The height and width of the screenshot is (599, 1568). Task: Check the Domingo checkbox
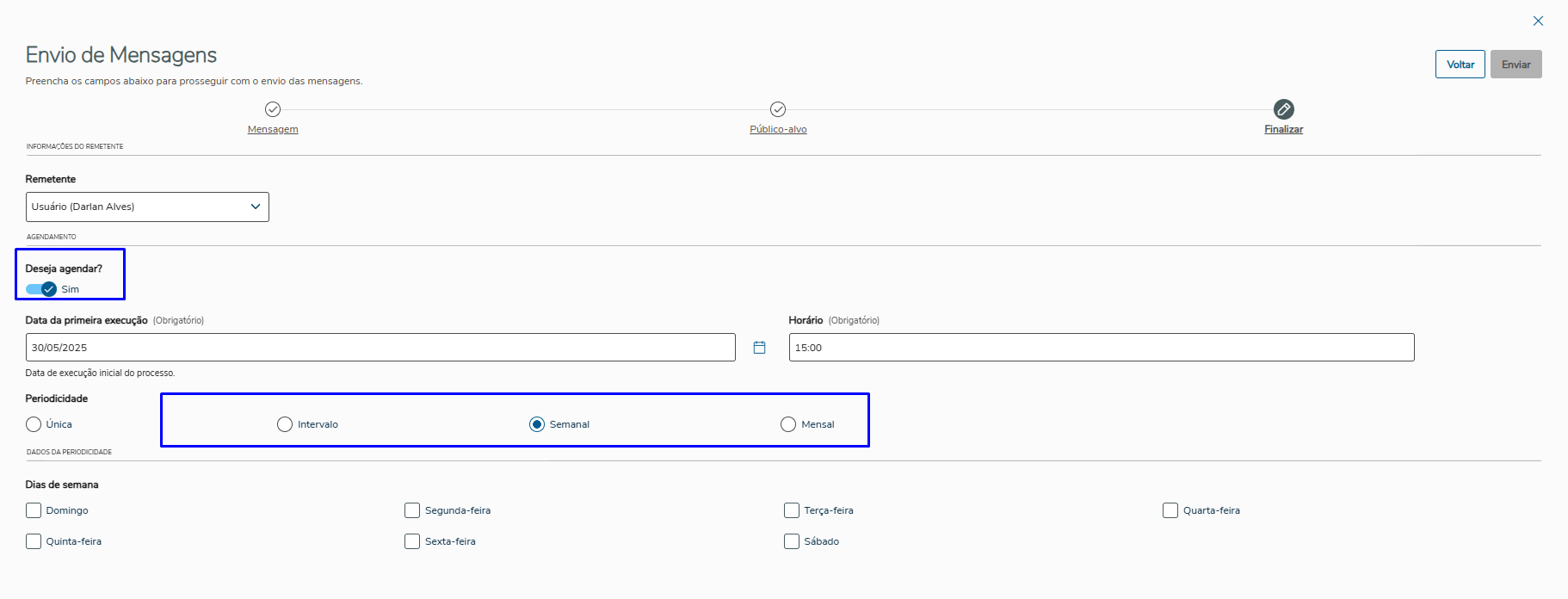(x=34, y=510)
